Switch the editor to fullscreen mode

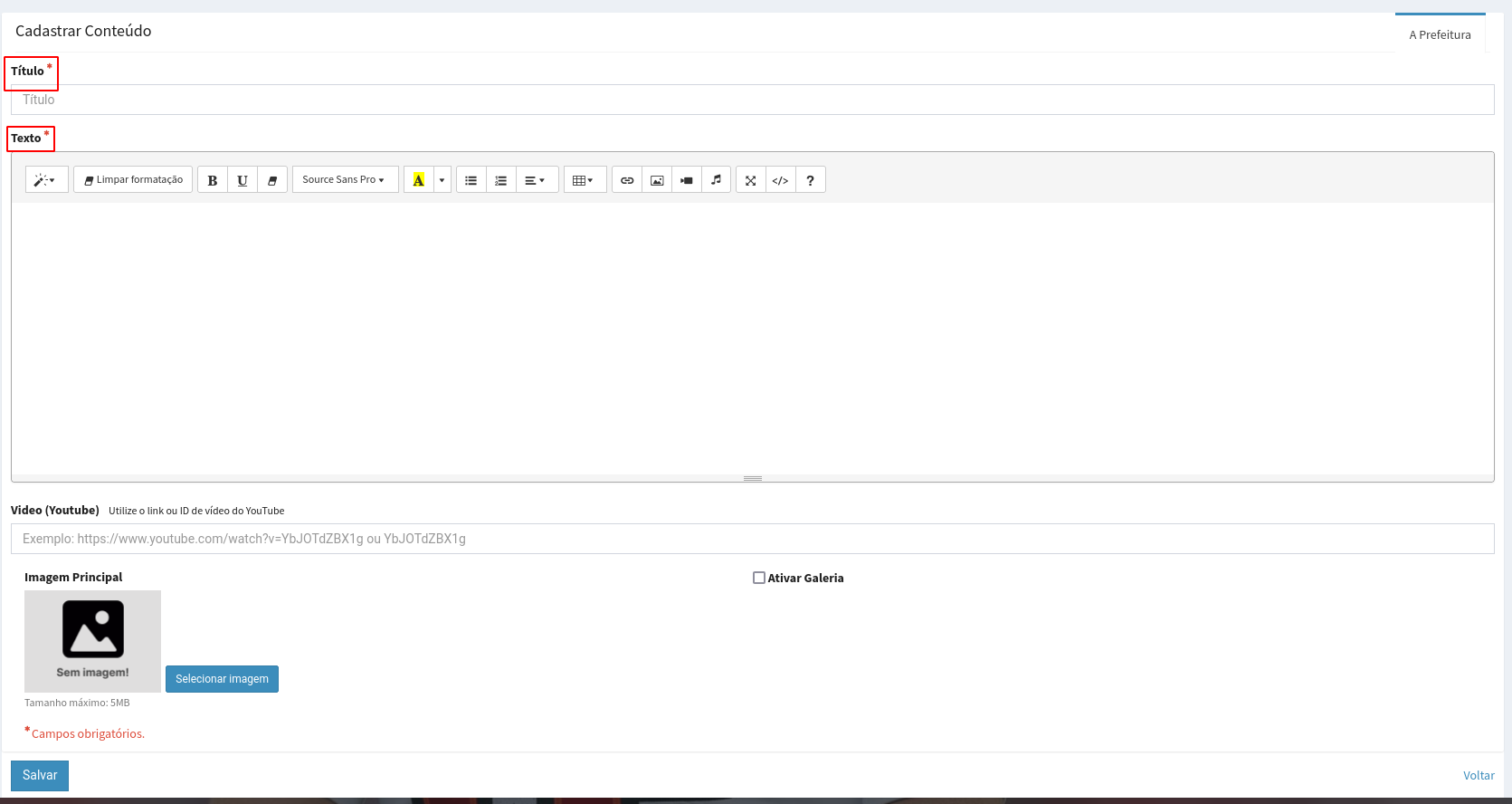pyautogui.click(x=751, y=180)
